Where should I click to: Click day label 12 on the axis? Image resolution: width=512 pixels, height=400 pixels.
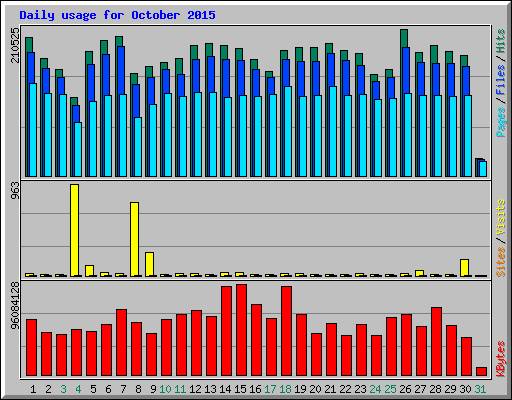195,389
